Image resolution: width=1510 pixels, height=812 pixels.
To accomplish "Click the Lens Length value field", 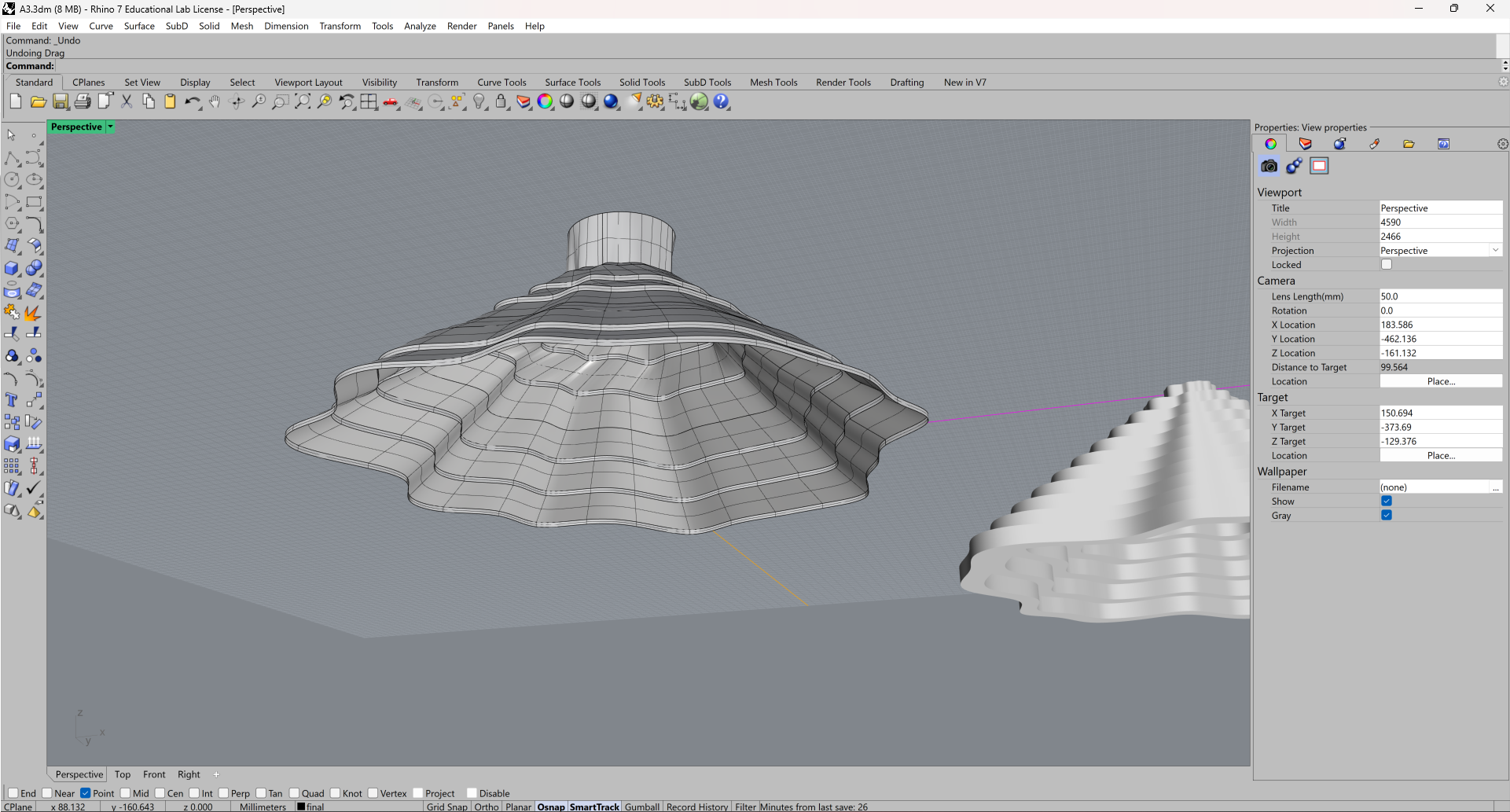I will pos(1441,296).
